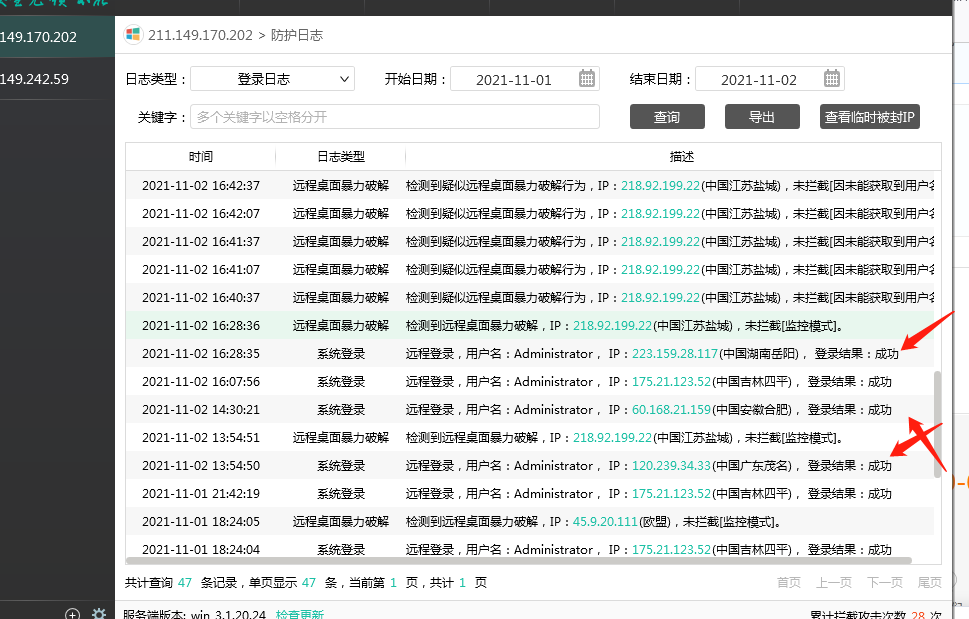The image size is (969, 619).
Task: Open the end date calendar picker
Action: [x=830, y=78]
